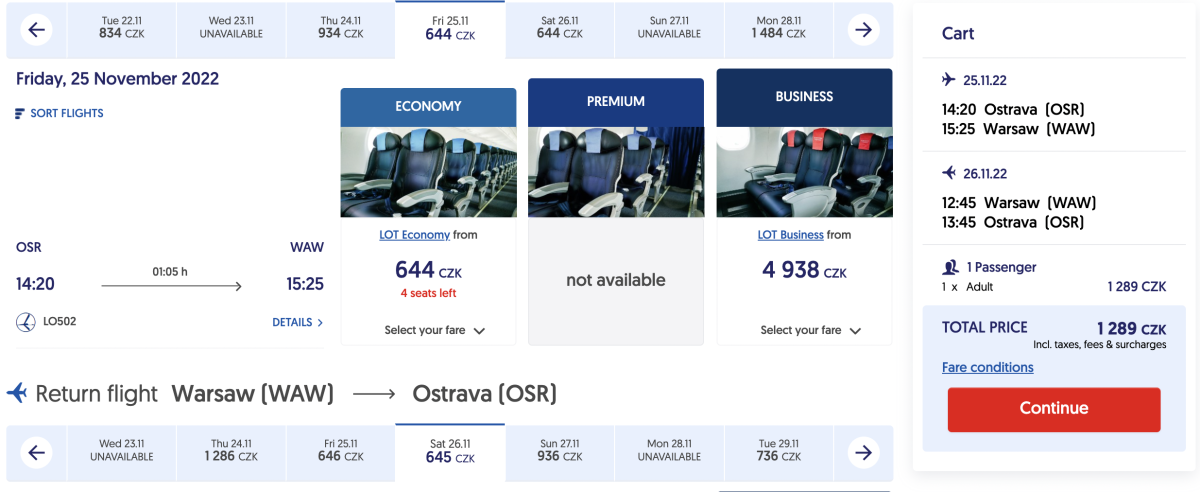
Task: Open the LOT Economy link
Action: point(415,235)
